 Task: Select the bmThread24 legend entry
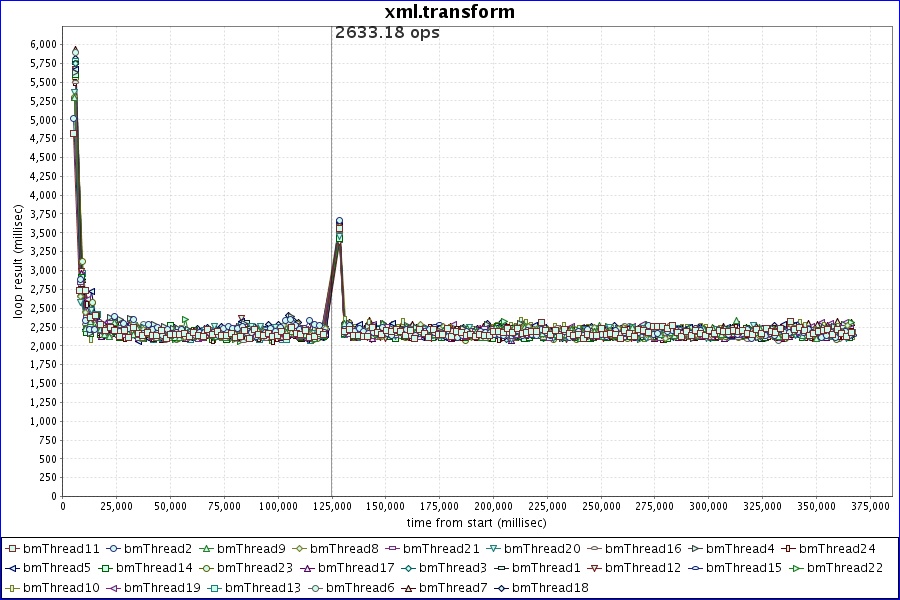pyautogui.click(x=837, y=548)
